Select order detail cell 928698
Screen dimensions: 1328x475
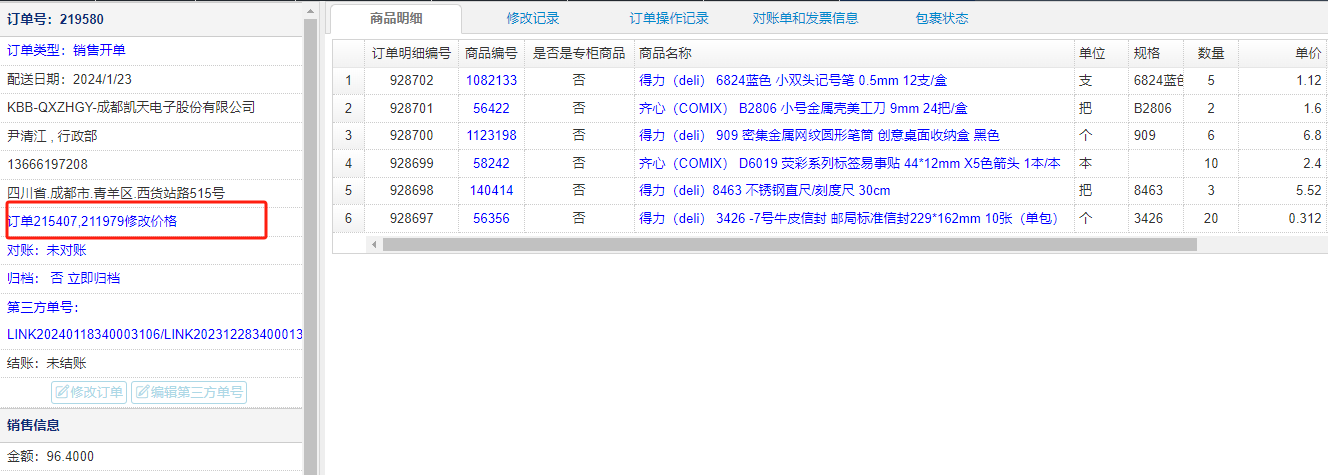coord(411,190)
